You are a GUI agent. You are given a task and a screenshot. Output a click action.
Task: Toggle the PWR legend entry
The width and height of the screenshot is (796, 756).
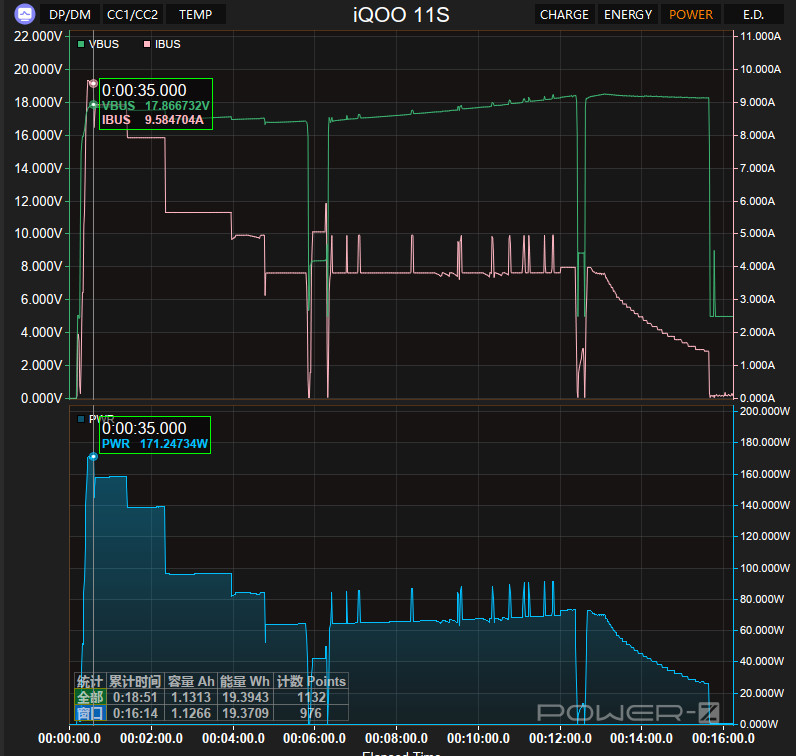coord(95,419)
